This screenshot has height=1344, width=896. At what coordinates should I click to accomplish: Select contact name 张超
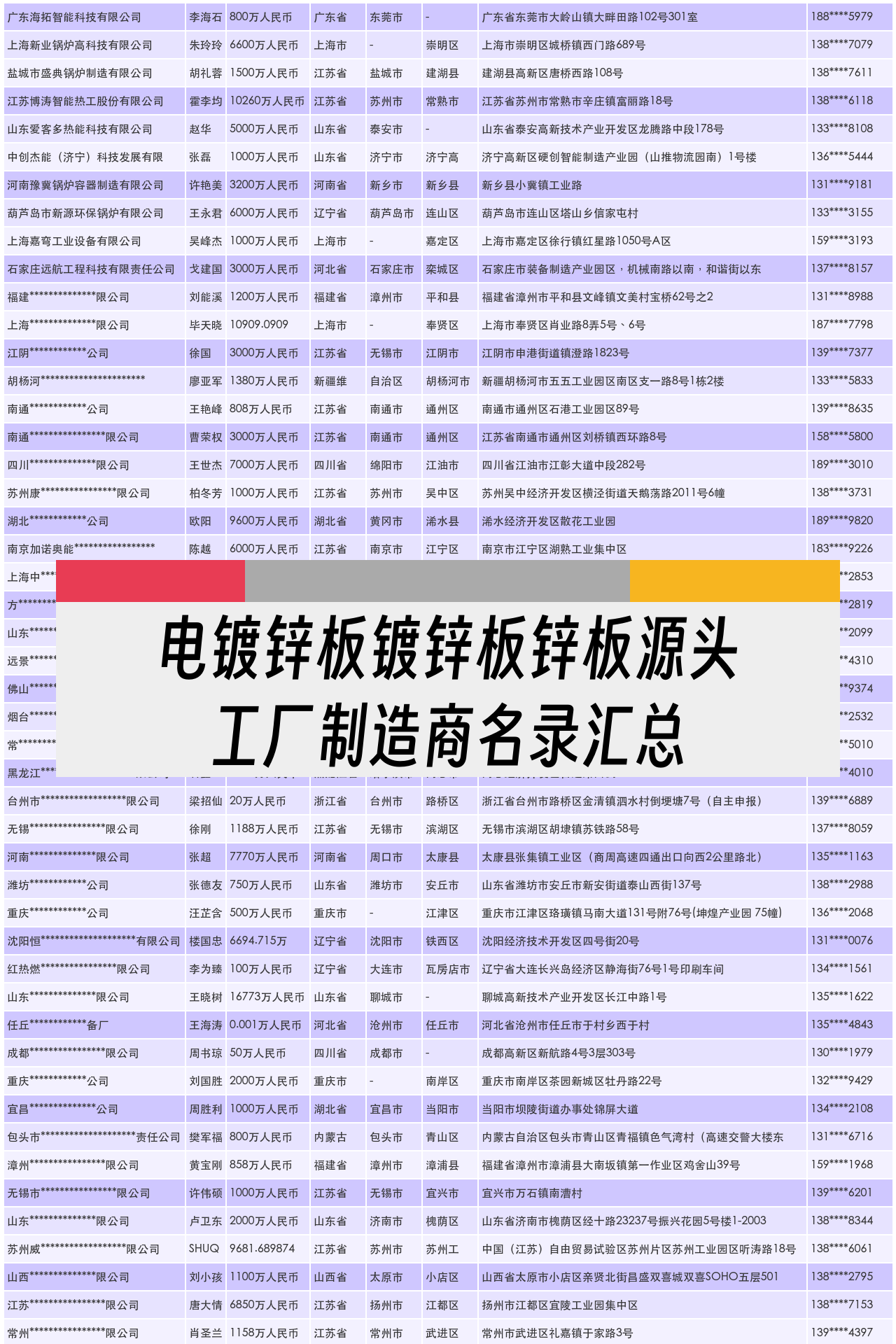point(199,857)
